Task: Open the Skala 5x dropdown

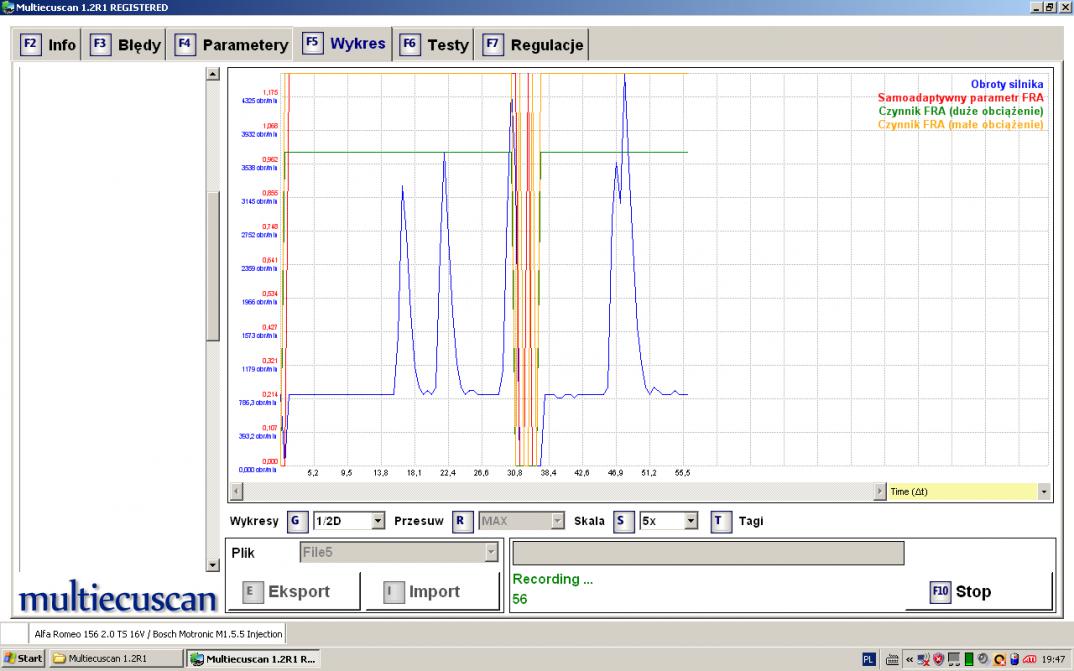Action: 691,521
